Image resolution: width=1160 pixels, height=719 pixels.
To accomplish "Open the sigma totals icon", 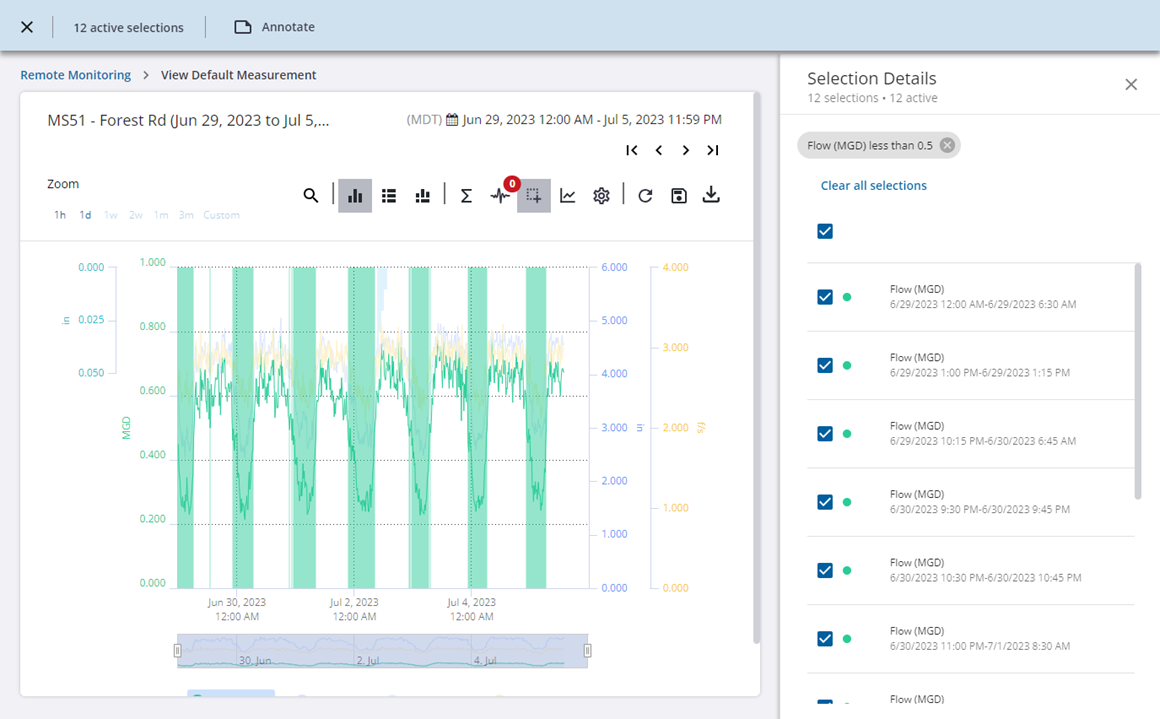I will [466, 196].
